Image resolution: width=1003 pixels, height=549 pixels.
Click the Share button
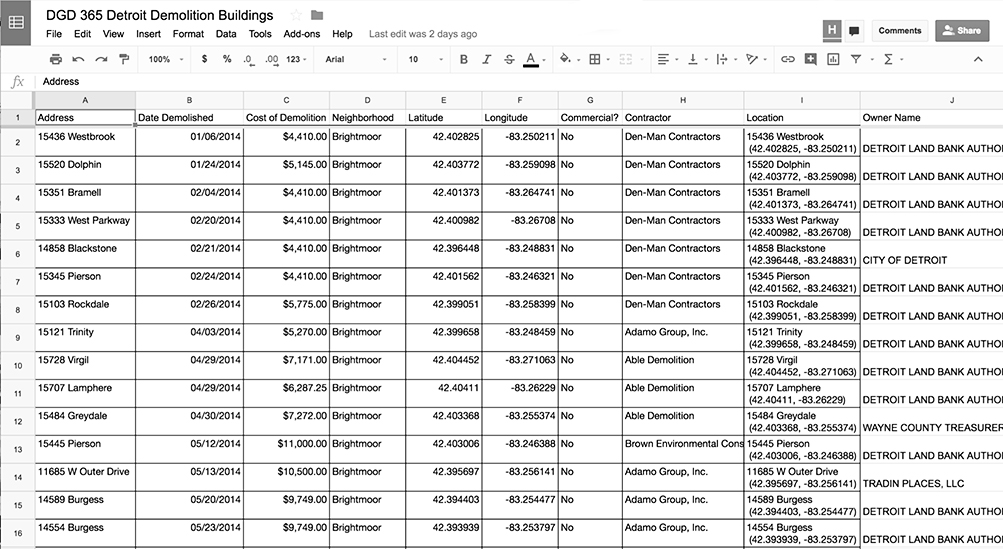962,30
